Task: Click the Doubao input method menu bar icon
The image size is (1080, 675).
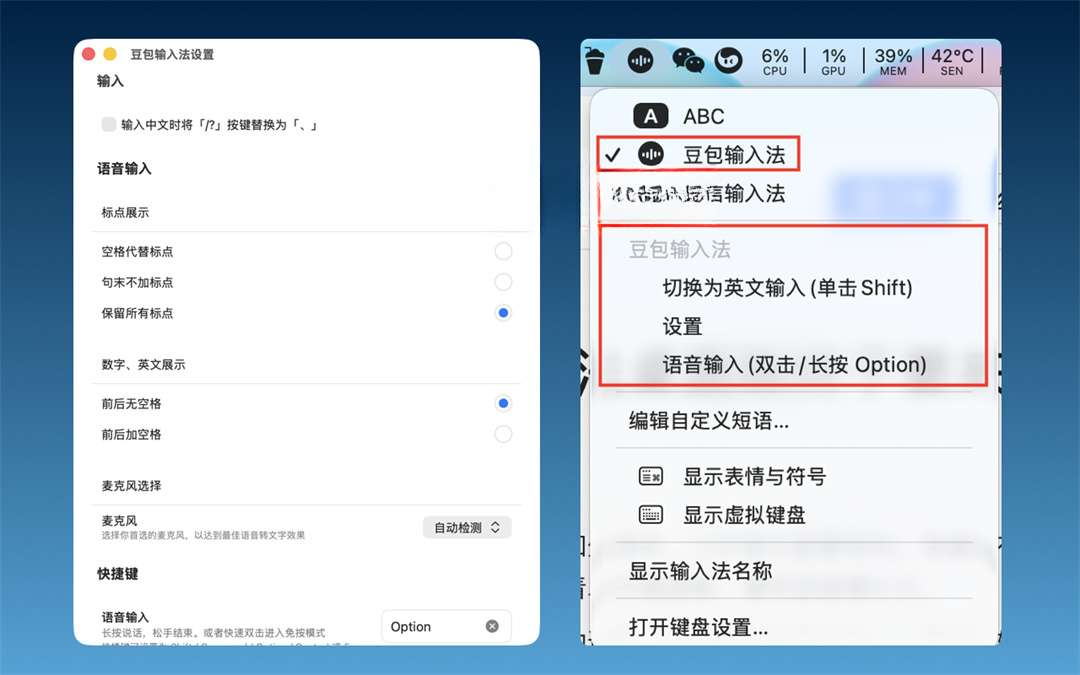Action: (641, 61)
